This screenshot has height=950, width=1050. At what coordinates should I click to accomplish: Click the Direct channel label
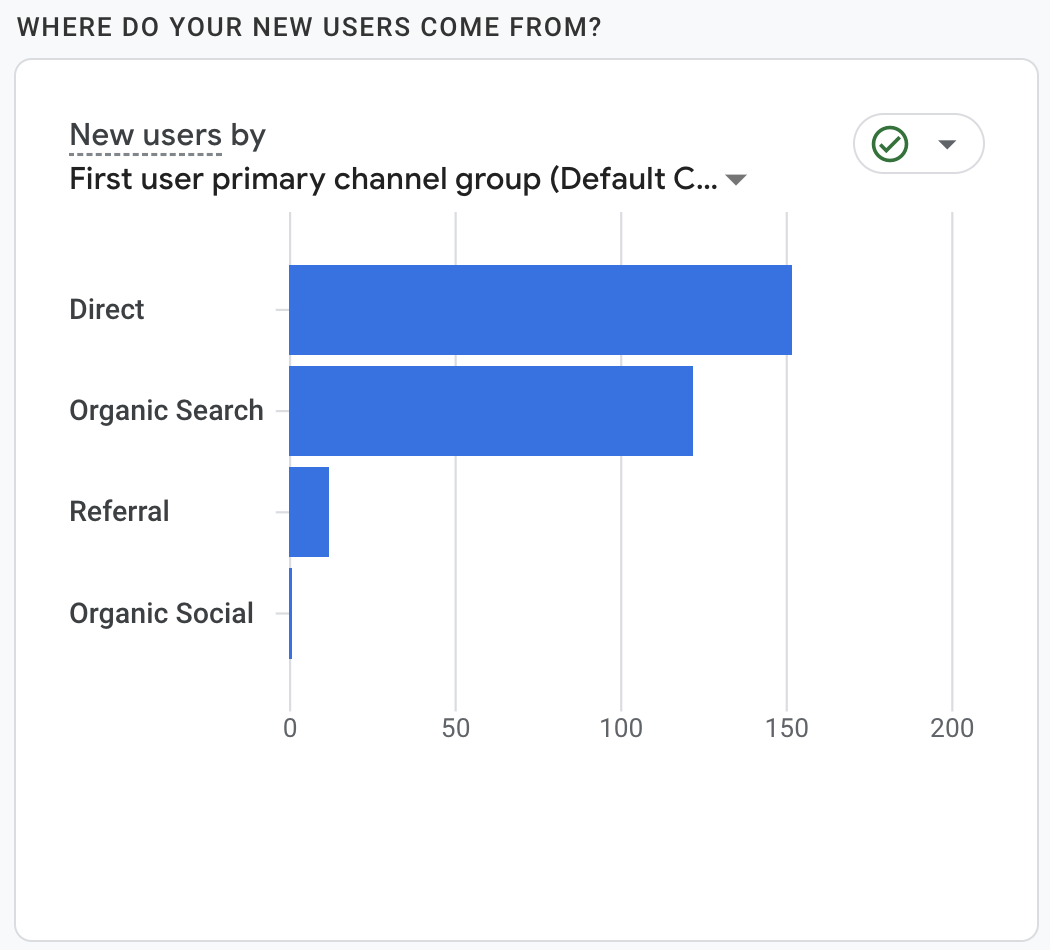point(107,310)
